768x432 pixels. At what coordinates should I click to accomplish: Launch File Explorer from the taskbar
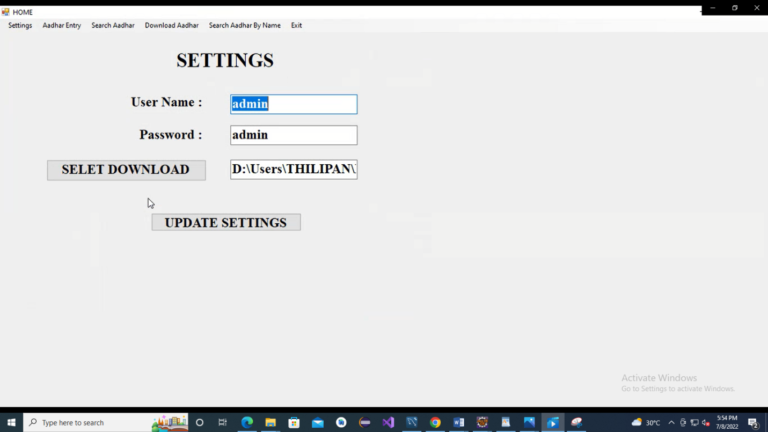click(x=270, y=422)
